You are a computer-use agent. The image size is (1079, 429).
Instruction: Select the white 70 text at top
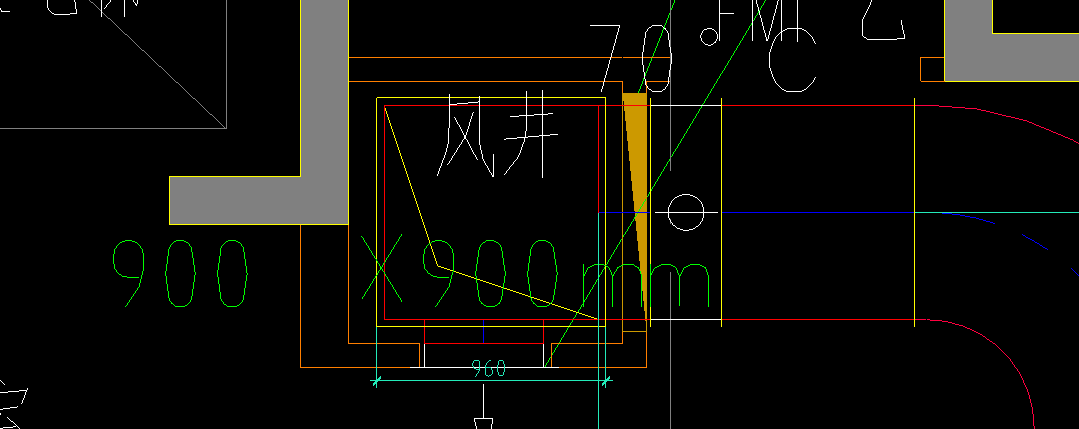pyautogui.click(x=632, y=58)
